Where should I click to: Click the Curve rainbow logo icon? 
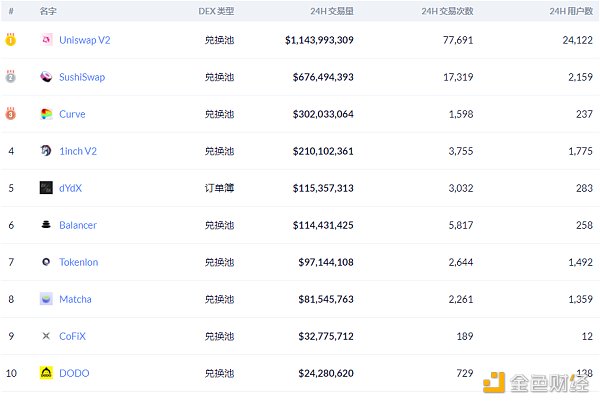point(46,114)
